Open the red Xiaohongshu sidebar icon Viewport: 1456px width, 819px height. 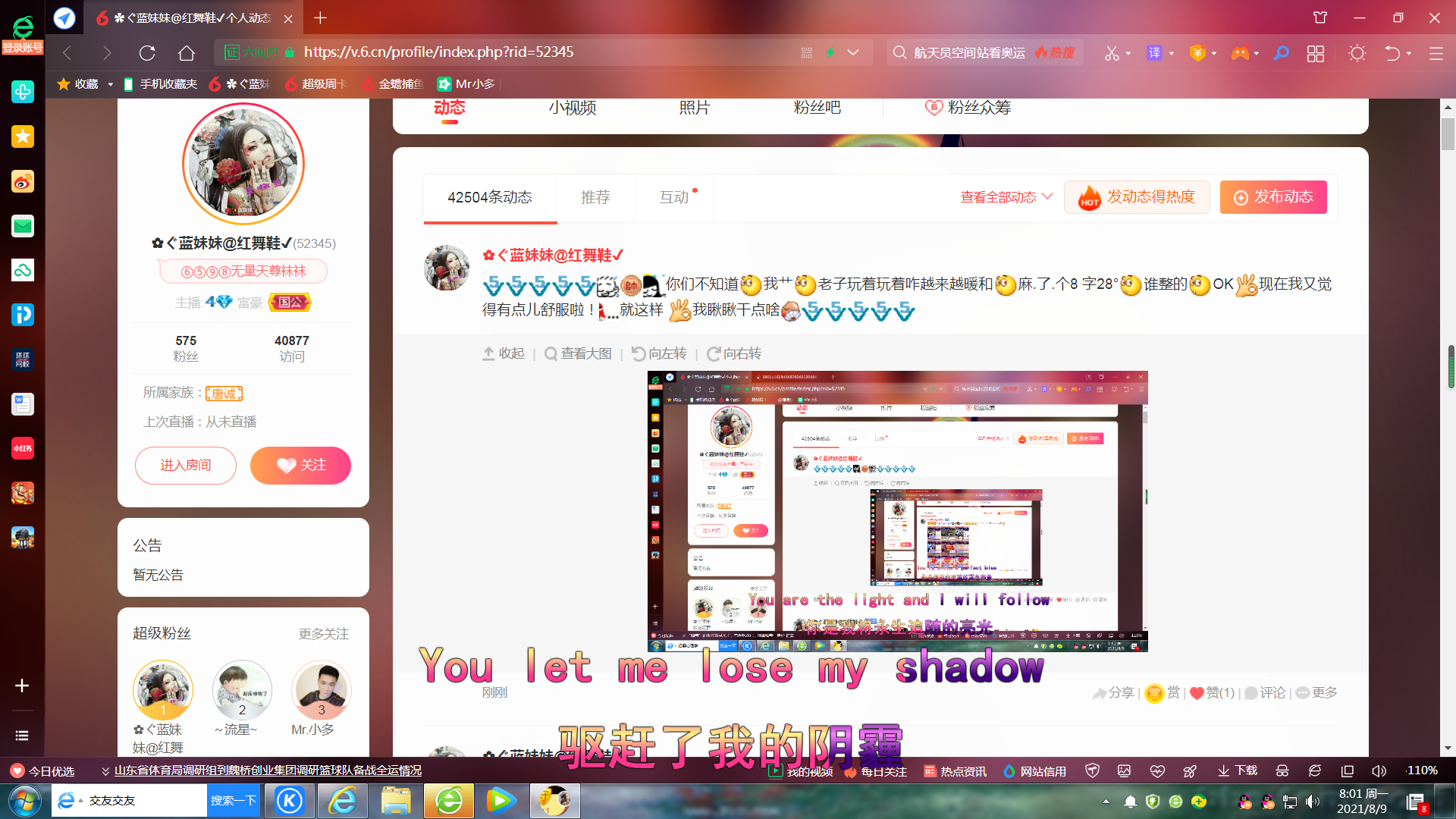(23, 448)
